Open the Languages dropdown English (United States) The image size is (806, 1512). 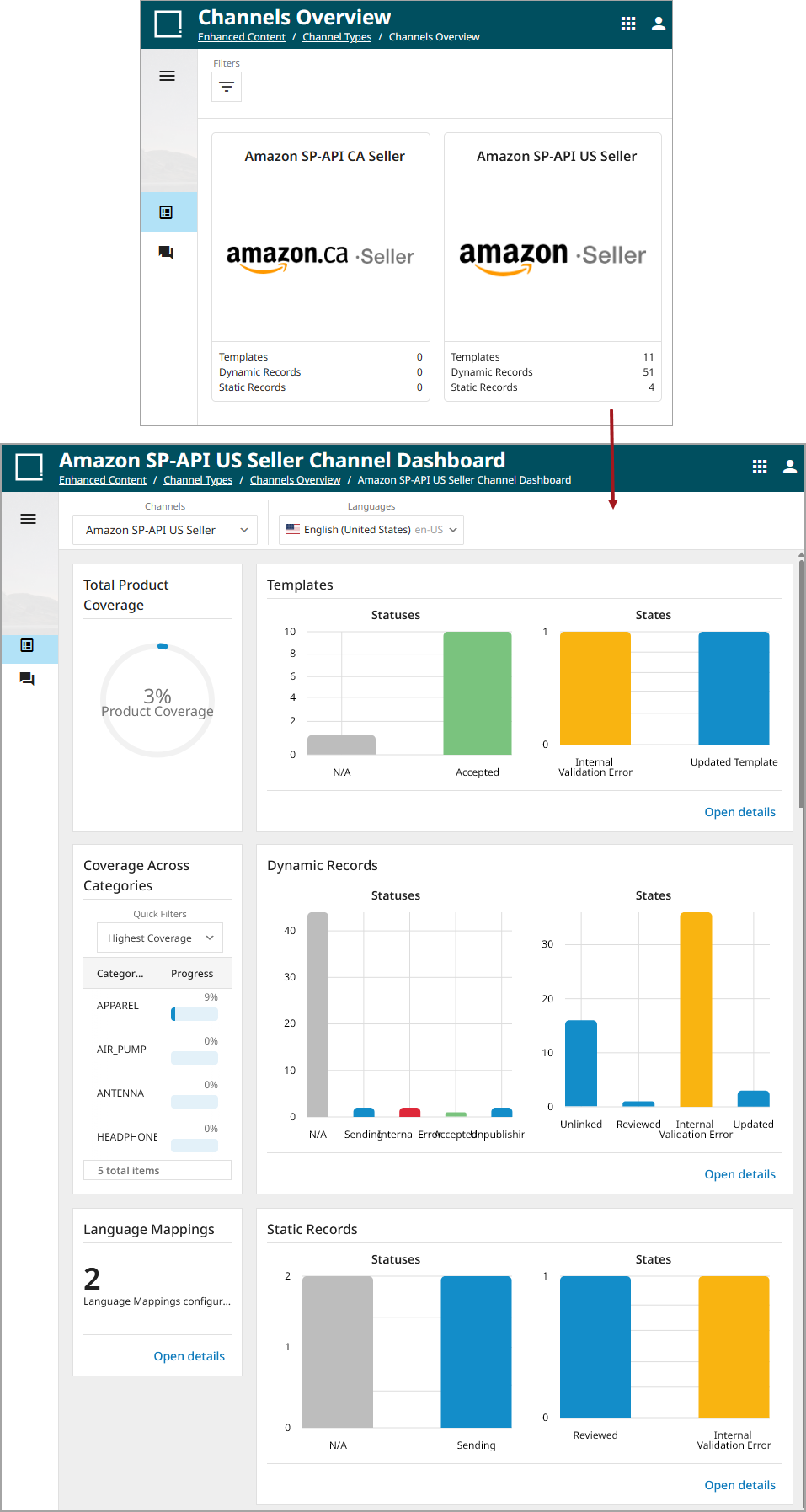371,530
